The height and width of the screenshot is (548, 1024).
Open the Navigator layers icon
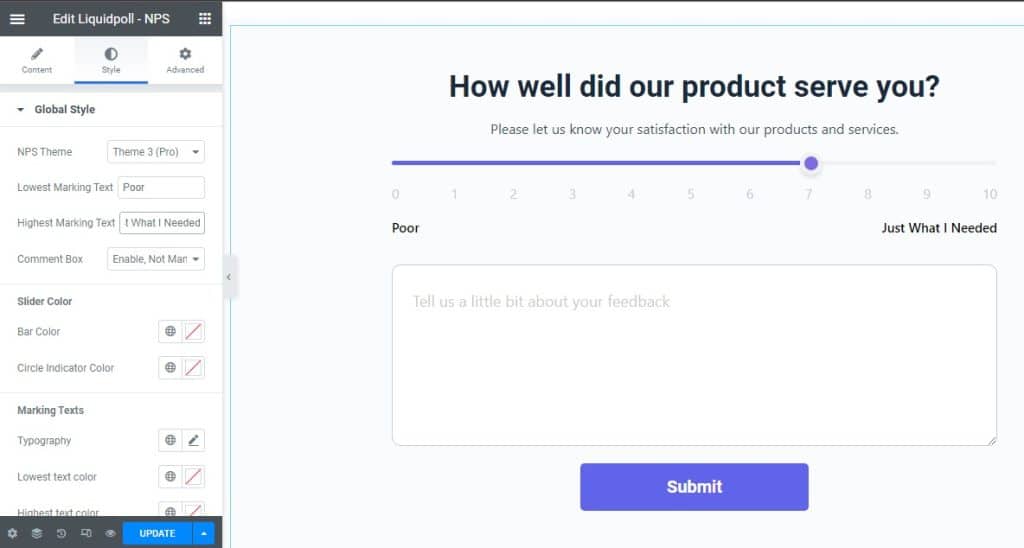(37, 533)
